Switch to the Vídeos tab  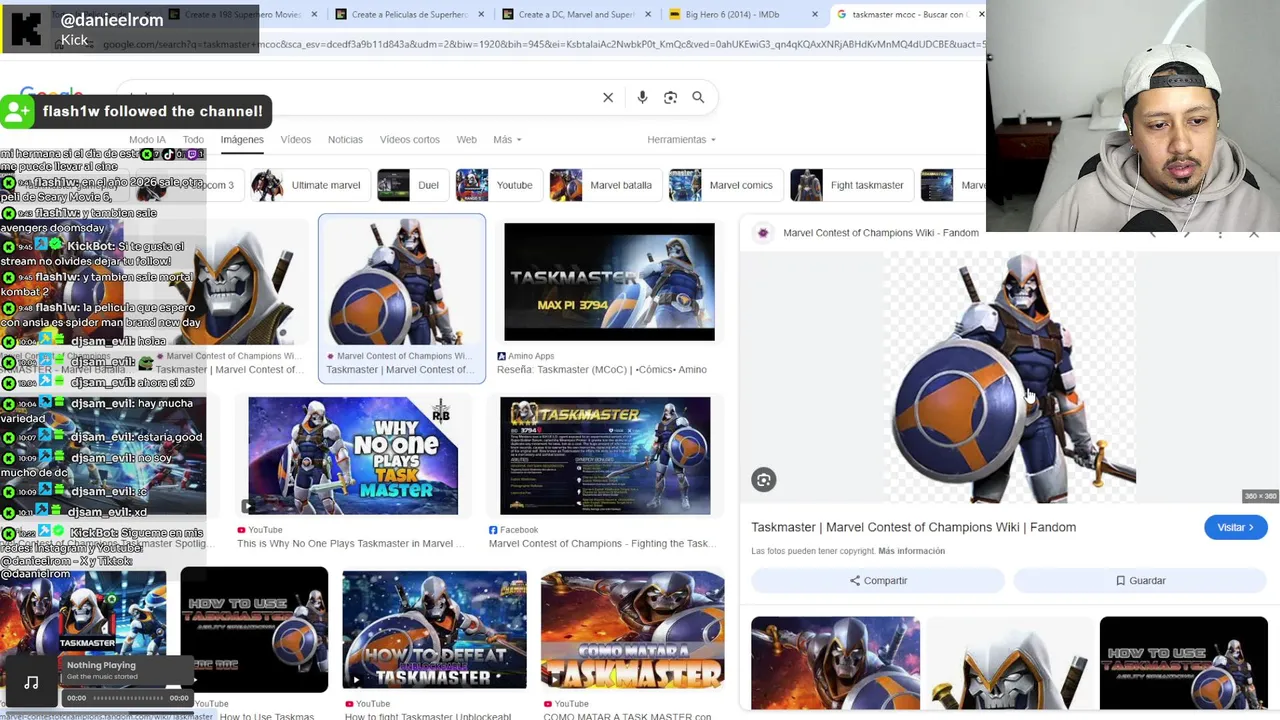(x=296, y=139)
